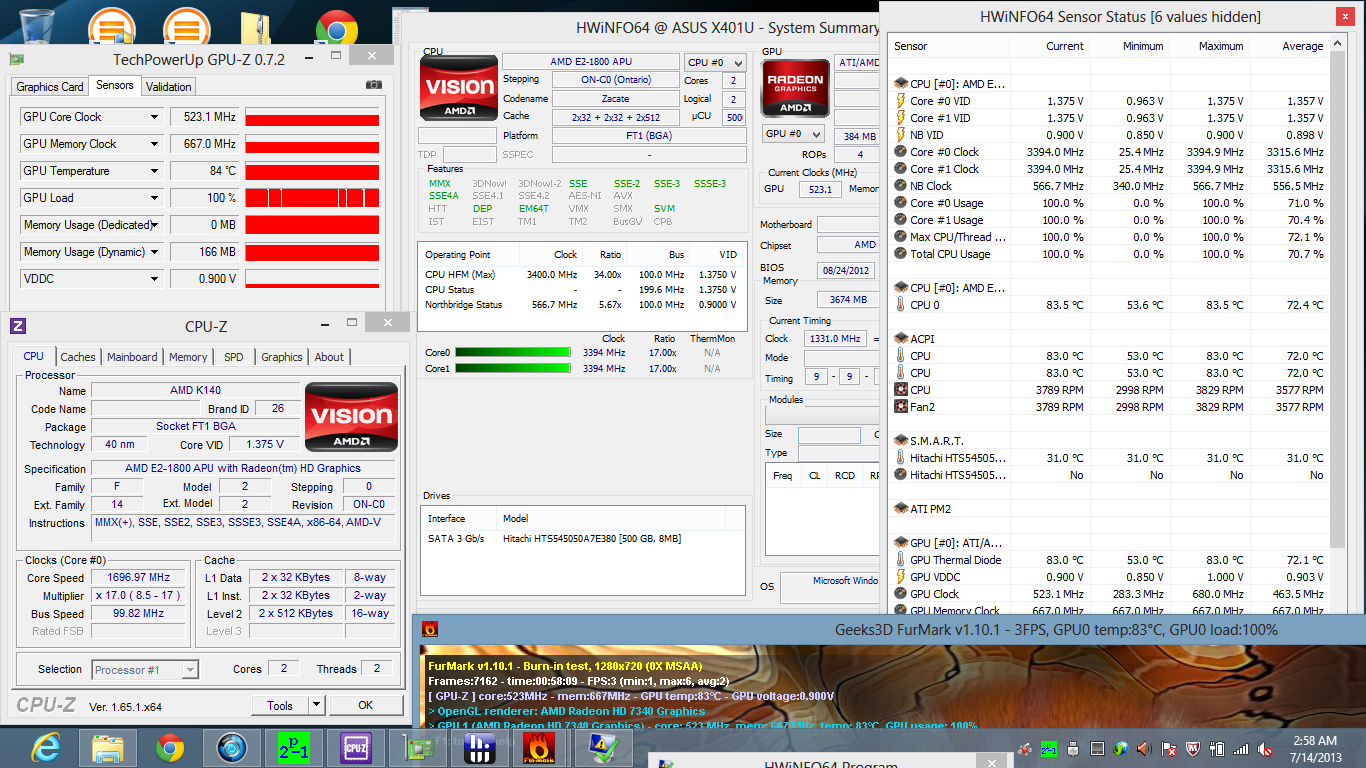The height and width of the screenshot is (768, 1366).
Task: Open the zipped folder desktop icon
Action: click(x=254, y=26)
